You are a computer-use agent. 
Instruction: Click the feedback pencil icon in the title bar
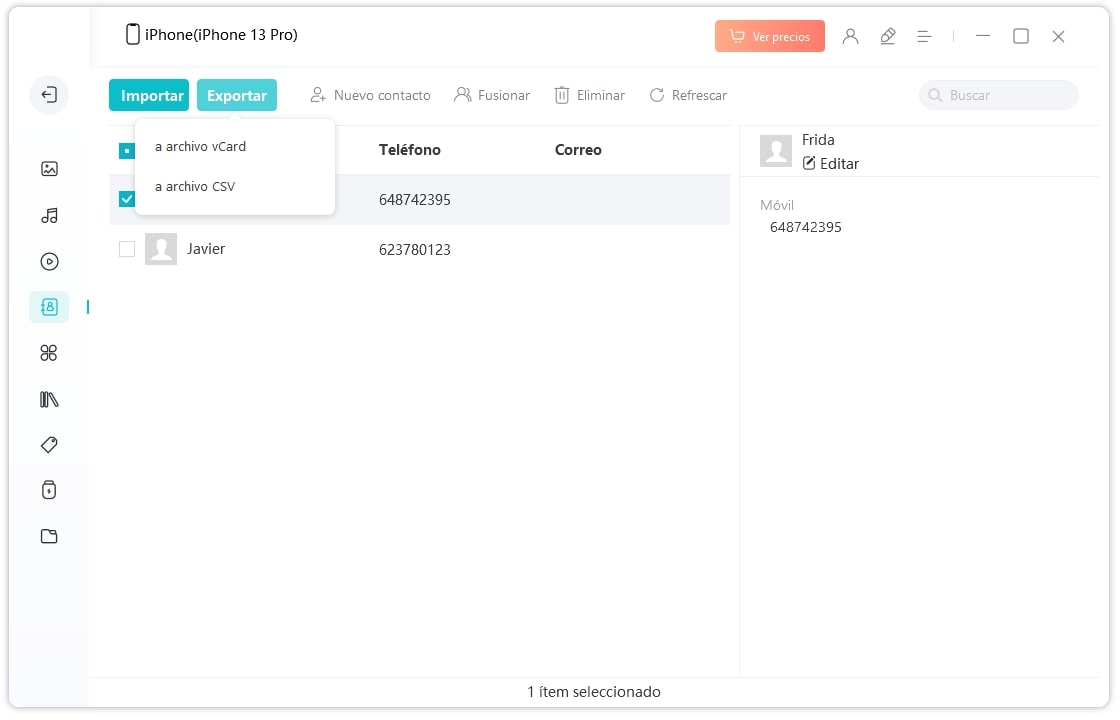889,36
